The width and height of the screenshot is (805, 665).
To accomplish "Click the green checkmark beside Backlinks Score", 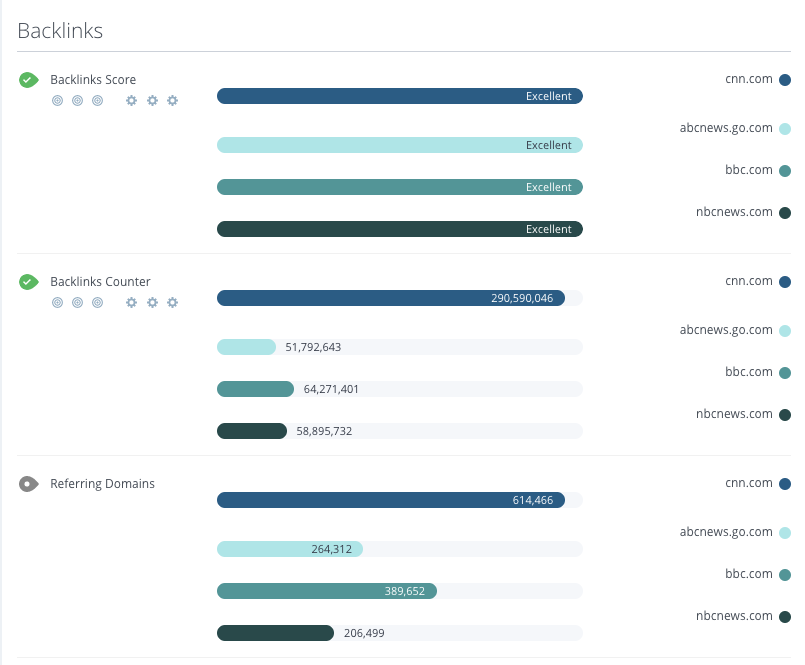I will (x=29, y=80).
